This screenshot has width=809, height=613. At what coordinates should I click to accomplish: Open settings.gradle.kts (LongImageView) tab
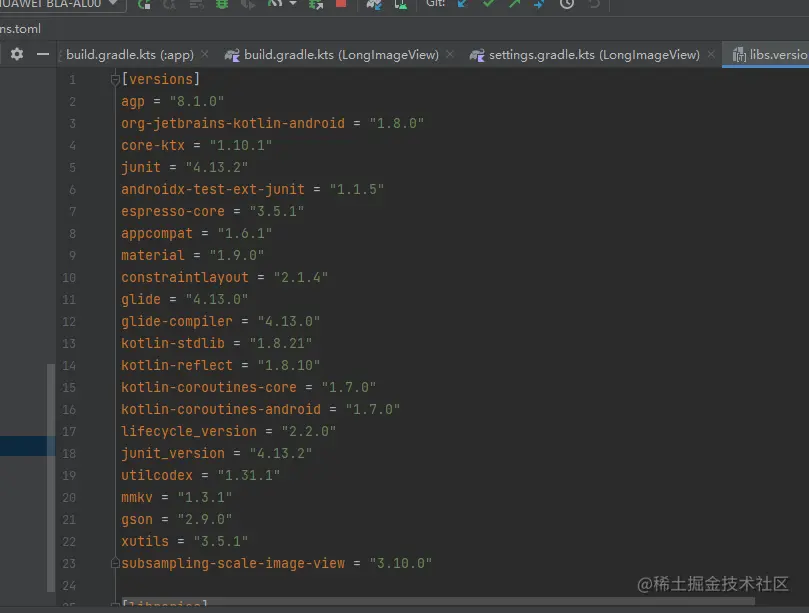594,55
